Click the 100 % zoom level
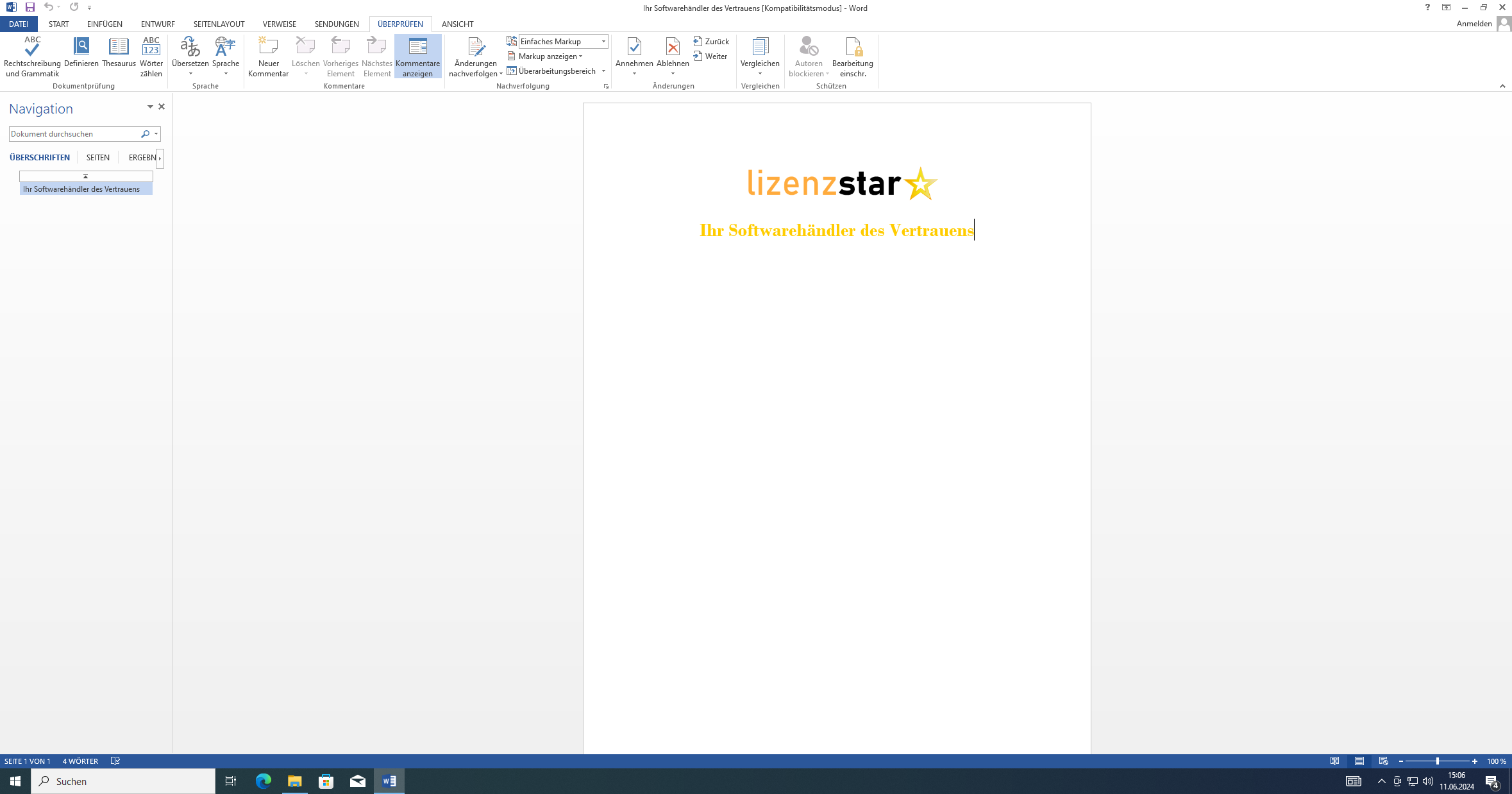 pos(1496,761)
